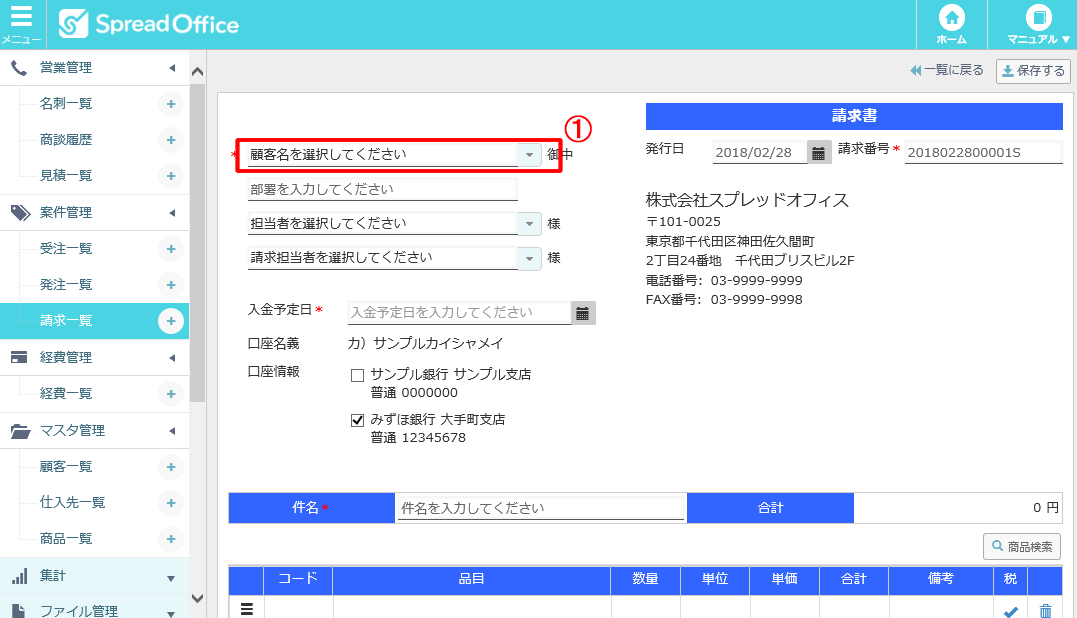Open 商談履歴 in sidebar
Viewport: 1077px width, 618px height.
(x=66, y=139)
